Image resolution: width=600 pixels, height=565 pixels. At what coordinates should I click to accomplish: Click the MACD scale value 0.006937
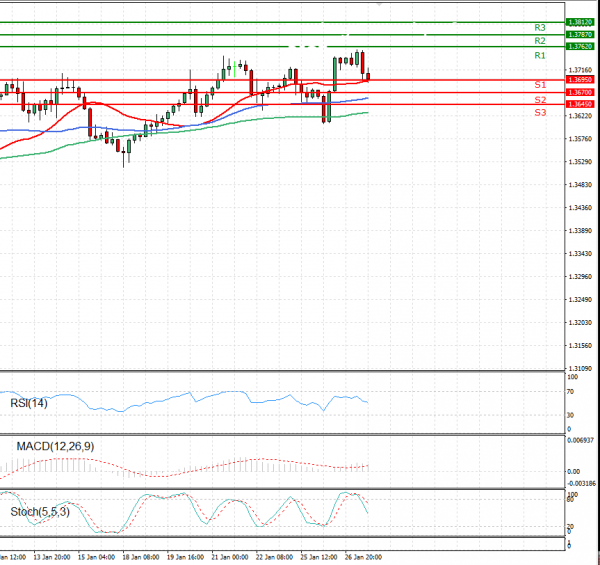579,440
